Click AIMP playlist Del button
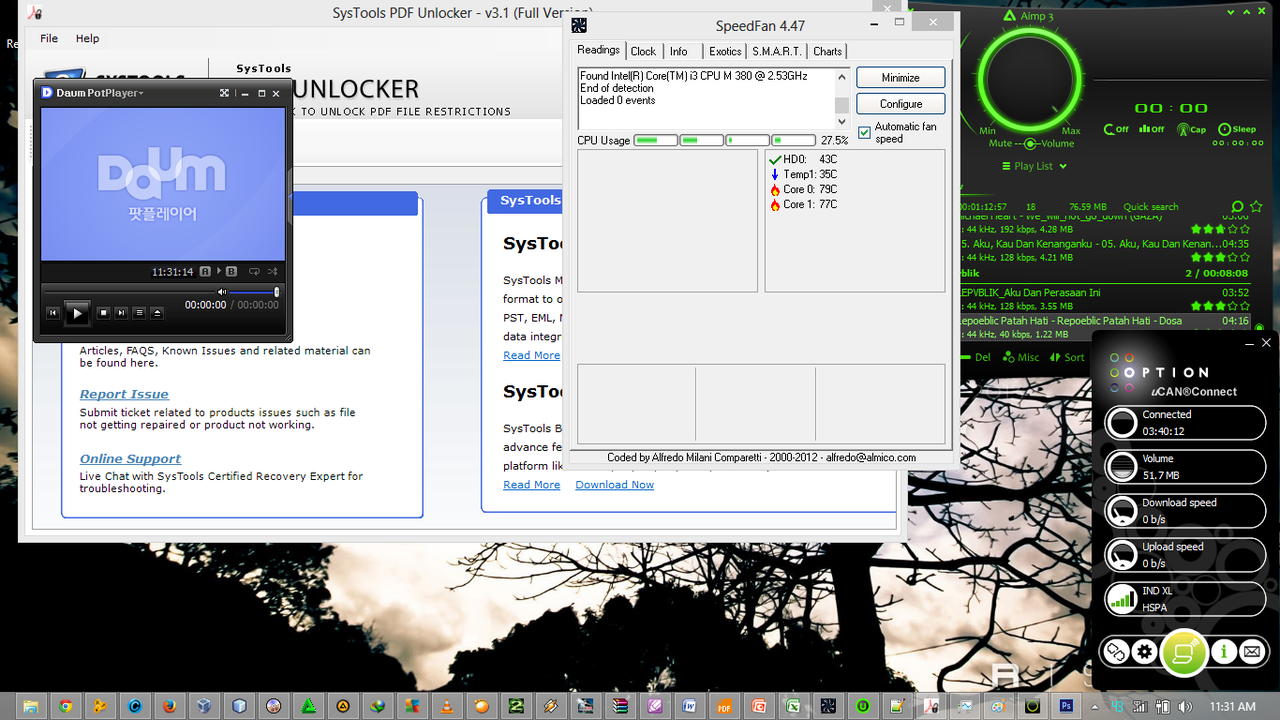1280x720 pixels. (975, 357)
